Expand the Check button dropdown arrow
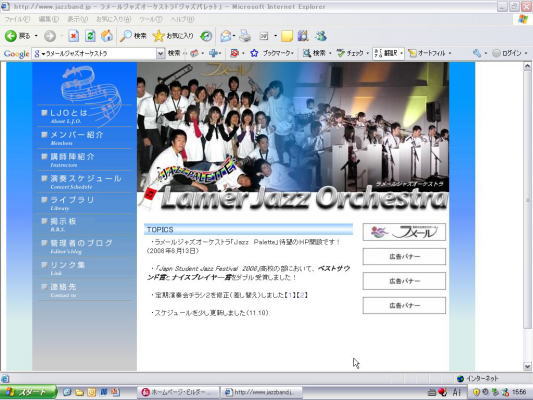The image size is (533, 400). 367,53
